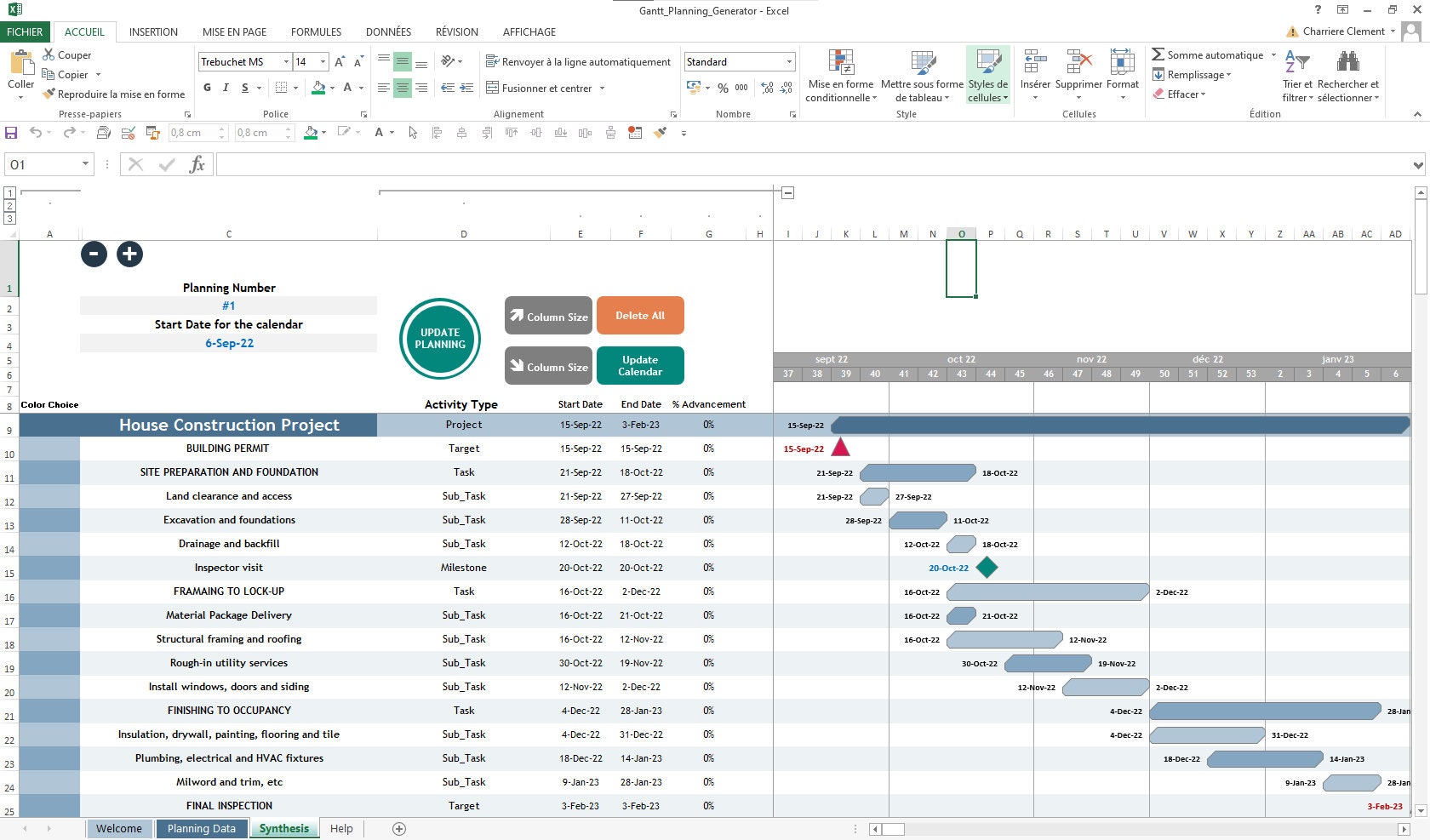
Task: Add a new worksheet with the plus button
Action: click(398, 828)
